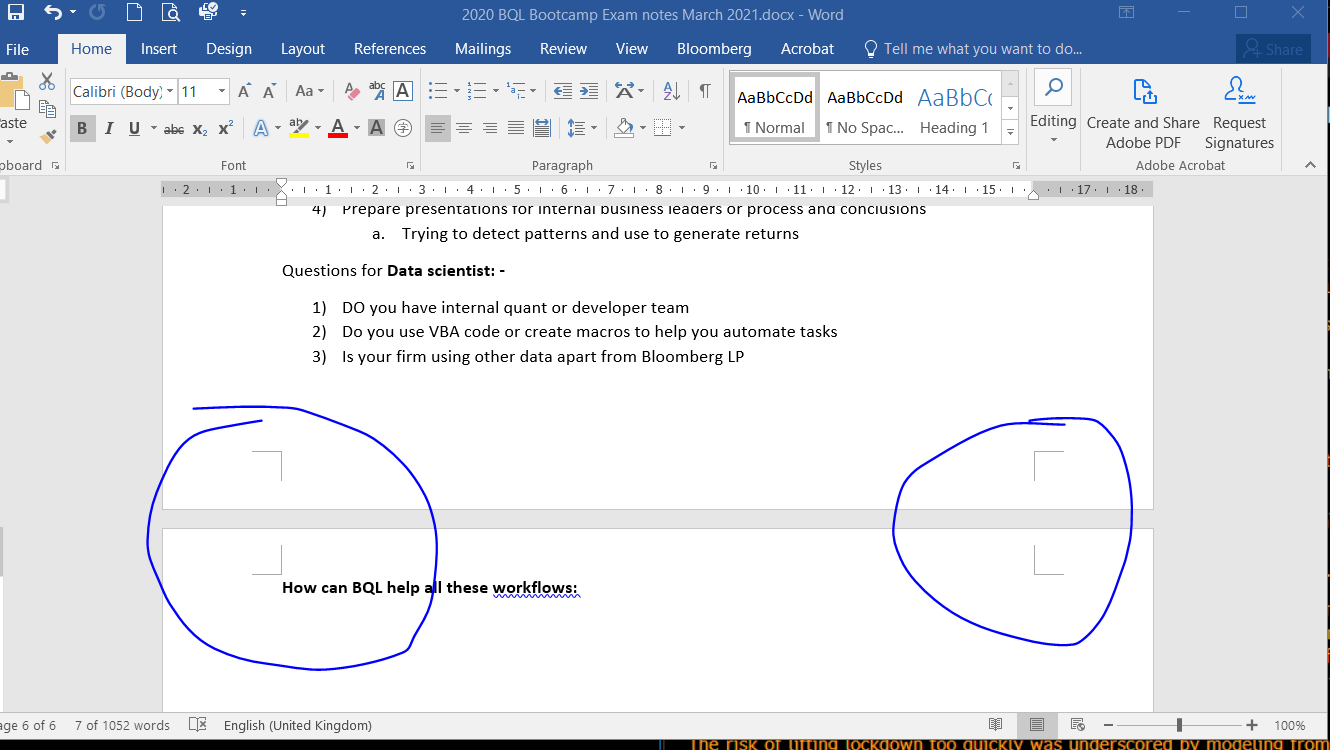1330x750 pixels.
Task: Toggle Align Left paragraph button
Action: 438,128
